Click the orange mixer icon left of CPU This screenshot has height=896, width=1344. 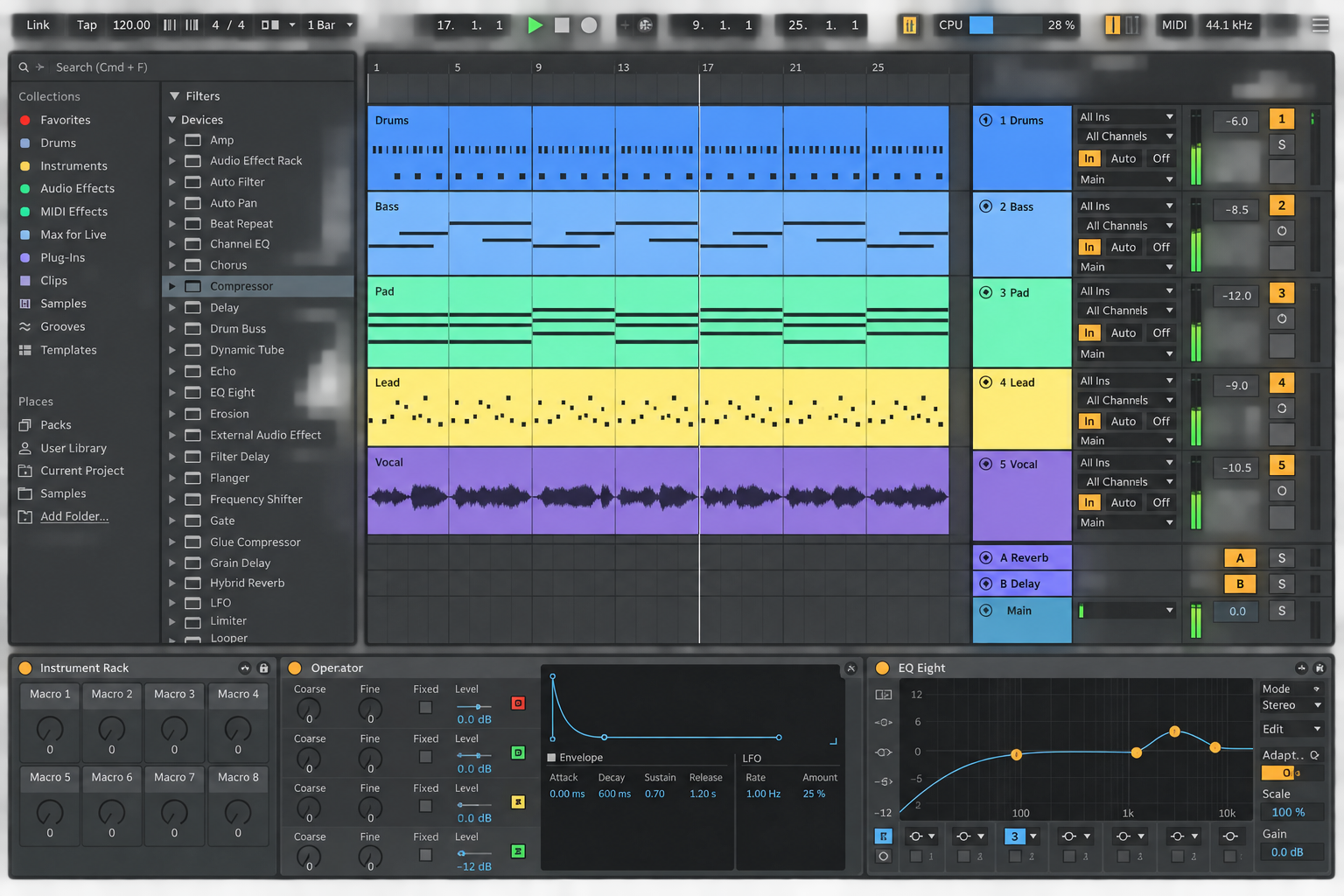[910, 25]
